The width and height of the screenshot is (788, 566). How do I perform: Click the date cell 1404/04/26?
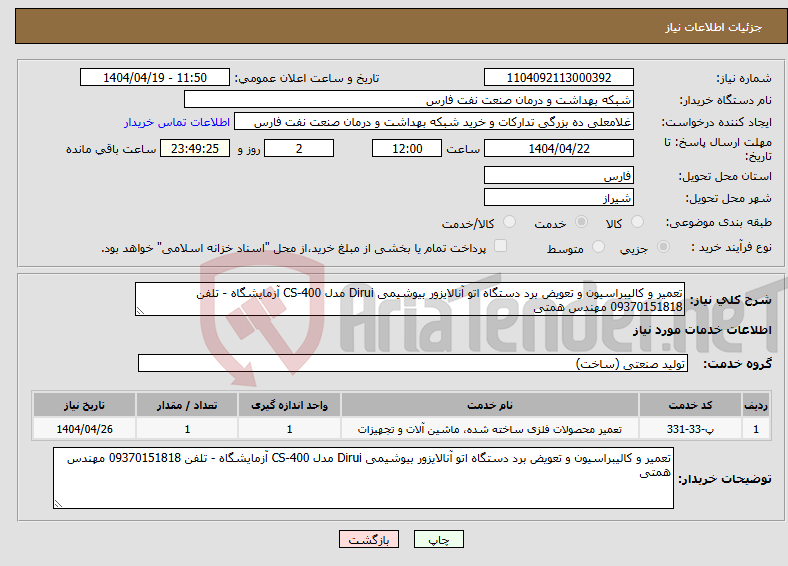point(84,429)
